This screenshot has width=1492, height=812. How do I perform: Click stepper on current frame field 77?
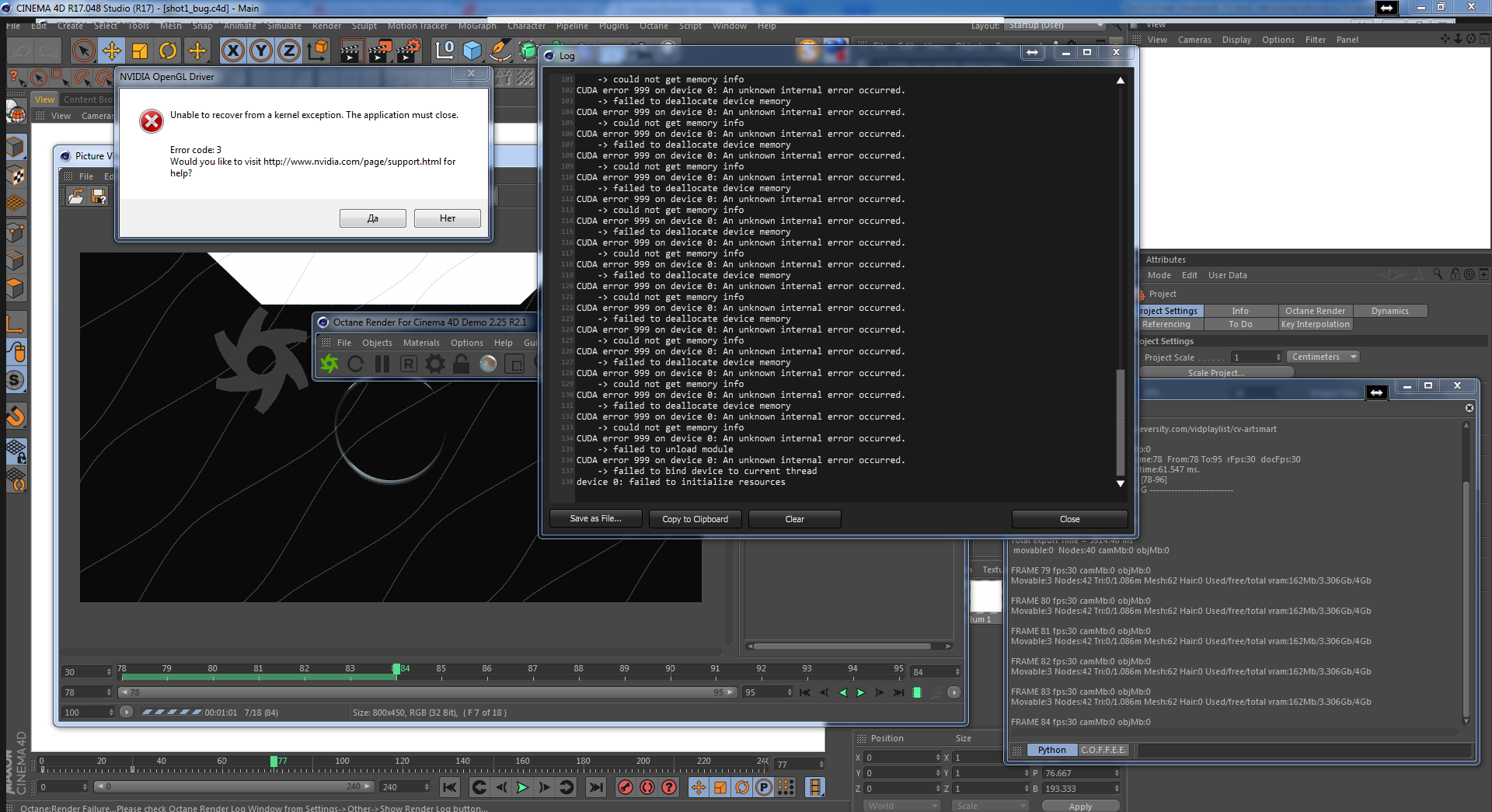coord(821,765)
